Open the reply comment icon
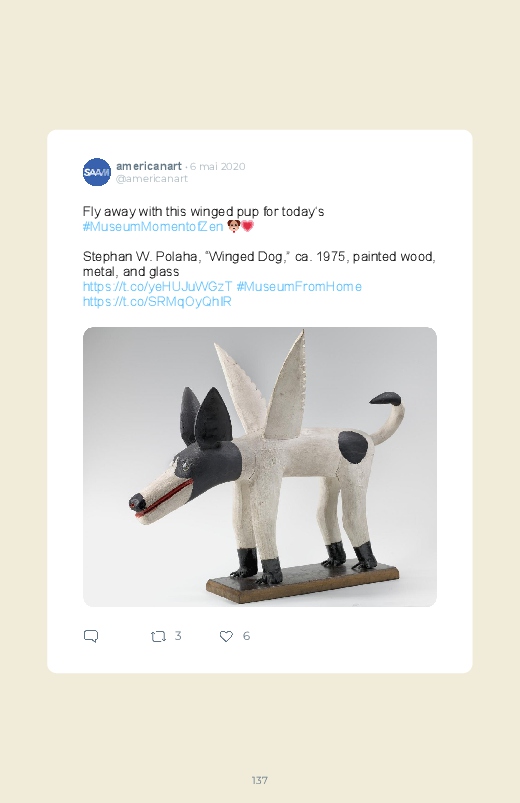The width and height of the screenshot is (520, 803). coord(91,636)
